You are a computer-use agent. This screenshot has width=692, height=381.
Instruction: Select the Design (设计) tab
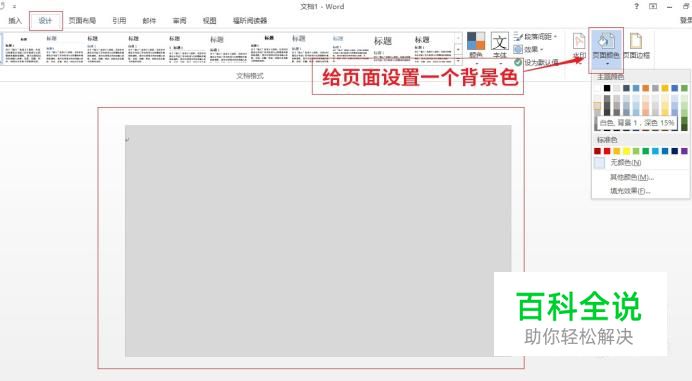pyautogui.click(x=45, y=21)
